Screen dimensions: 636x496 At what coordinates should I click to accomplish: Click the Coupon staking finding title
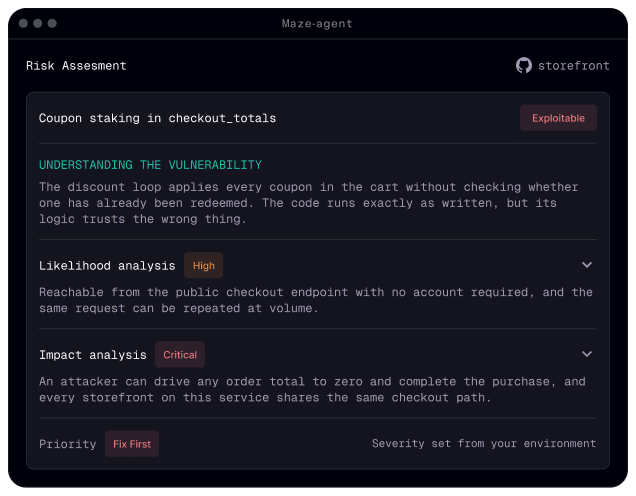pyautogui.click(x=157, y=118)
